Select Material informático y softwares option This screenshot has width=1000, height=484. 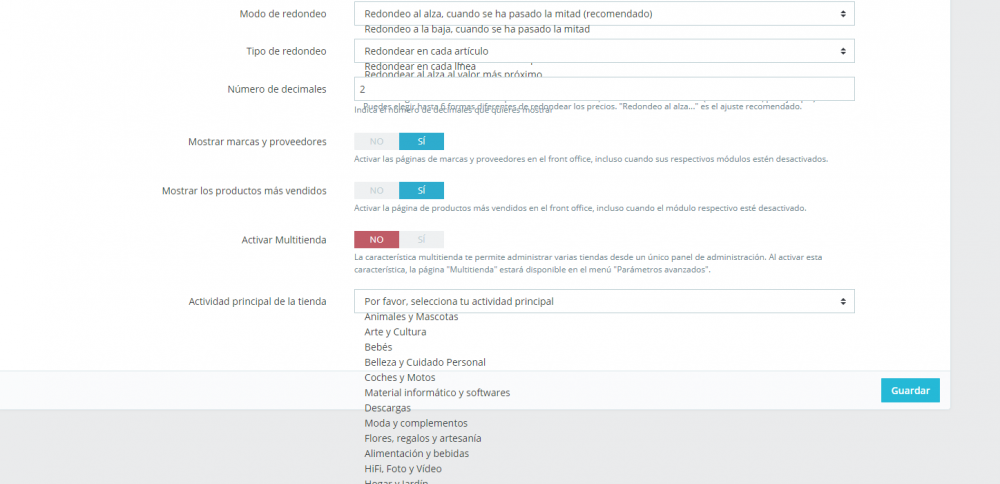(x=437, y=393)
